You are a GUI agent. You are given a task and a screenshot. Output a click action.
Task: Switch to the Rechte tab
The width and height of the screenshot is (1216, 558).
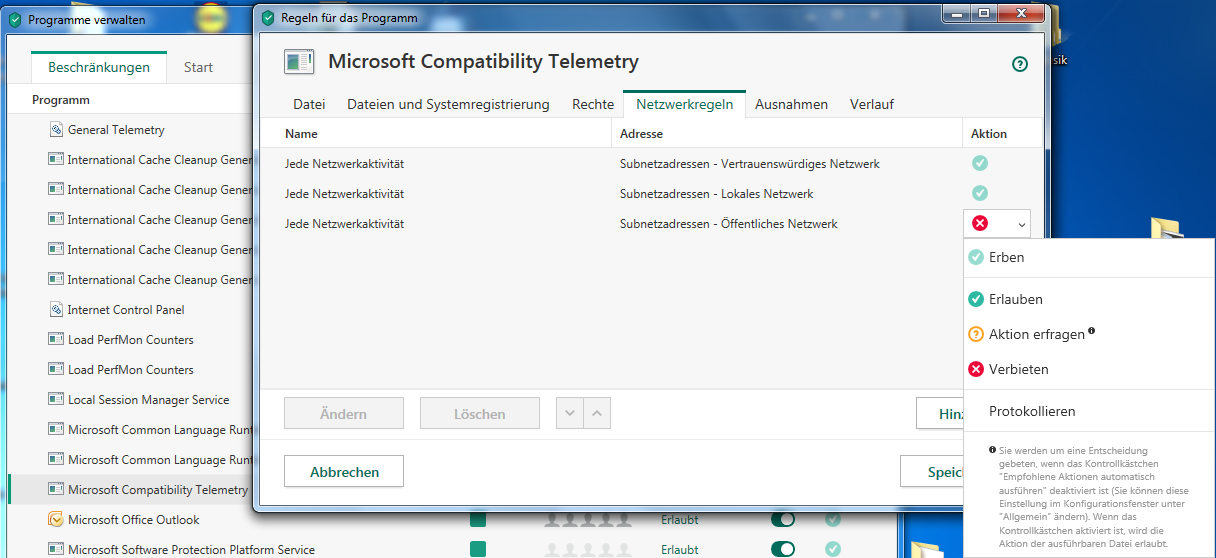coord(593,104)
